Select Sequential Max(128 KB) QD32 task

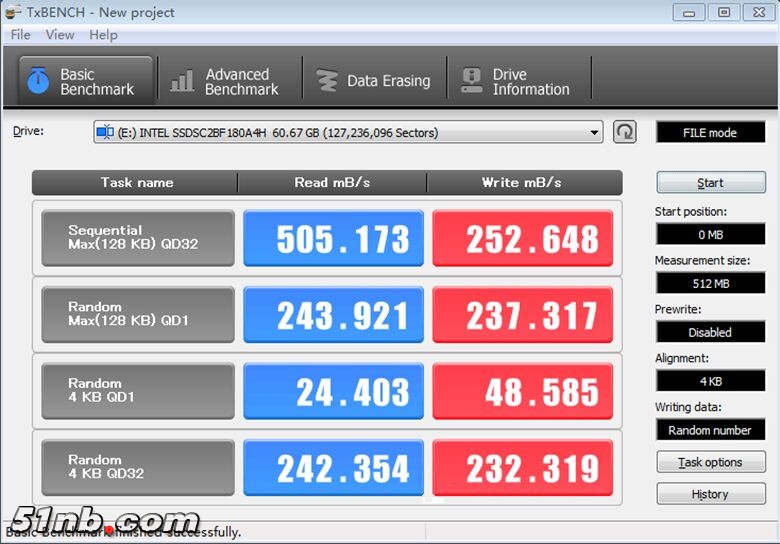[x=138, y=238]
